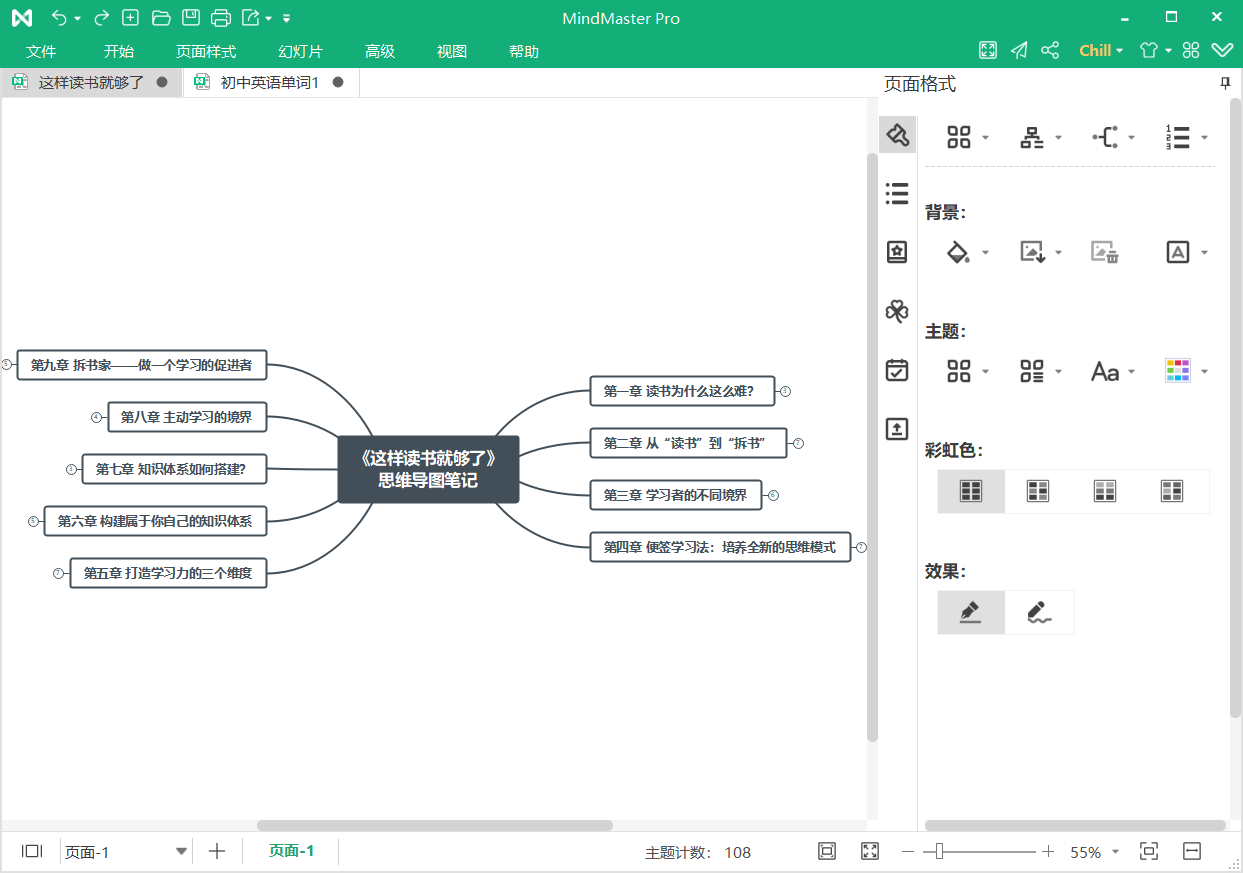Switch to 初中英语单词1 document tab
Screen dimensions: 1243x873
tap(269, 83)
